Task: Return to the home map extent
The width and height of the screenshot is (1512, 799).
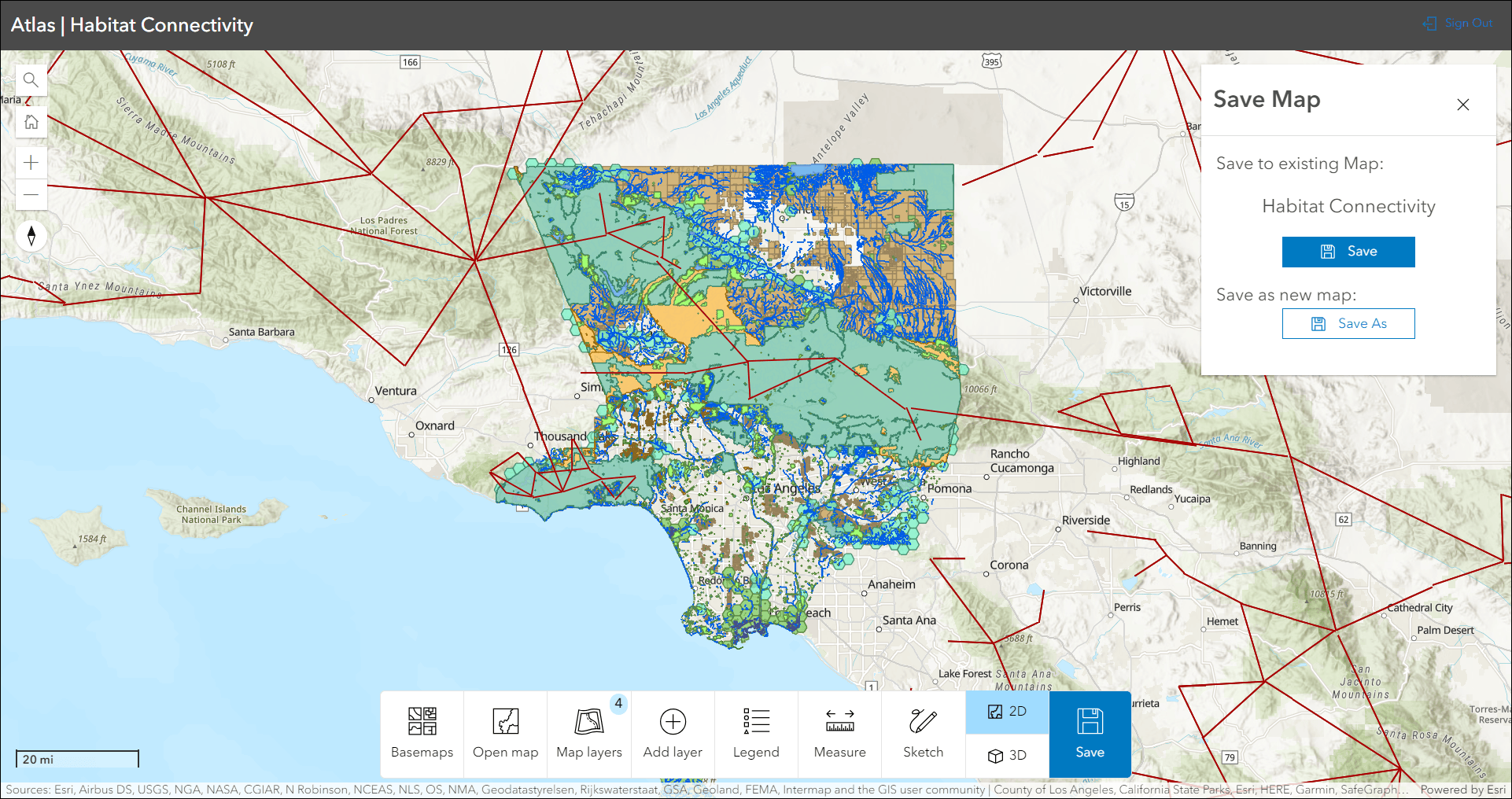Action: point(31,122)
